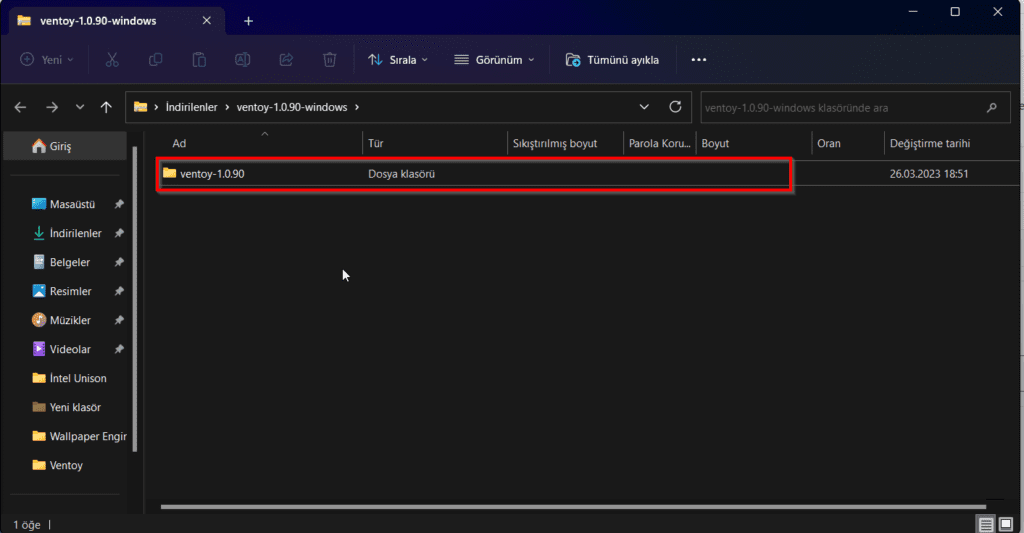Open the Görünüm view dropdown
The width and height of the screenshot is (1024, 533).
click(x=494, y=60)
